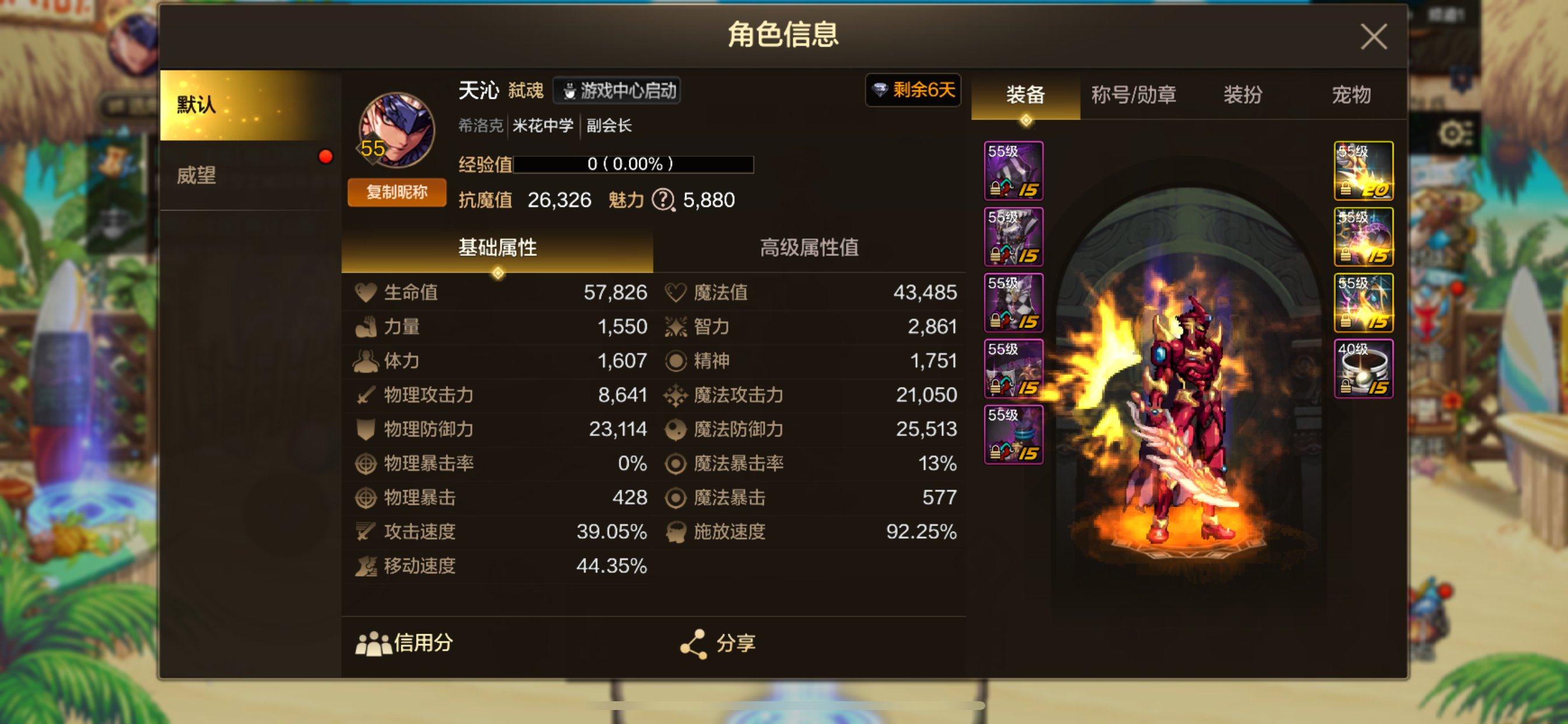
Task: Open the settings gear beside the panel
Action: coord(1455,133)
